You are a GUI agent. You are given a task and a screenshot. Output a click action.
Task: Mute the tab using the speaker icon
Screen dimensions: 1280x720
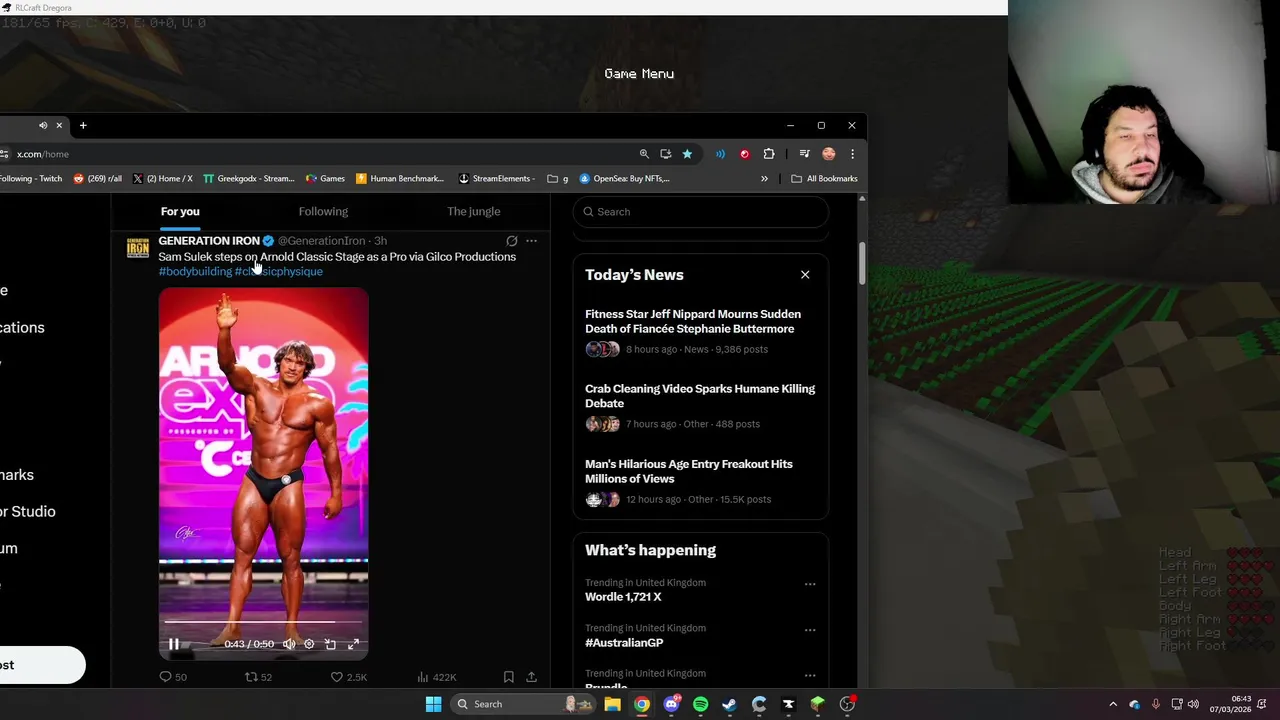(43, 125)
